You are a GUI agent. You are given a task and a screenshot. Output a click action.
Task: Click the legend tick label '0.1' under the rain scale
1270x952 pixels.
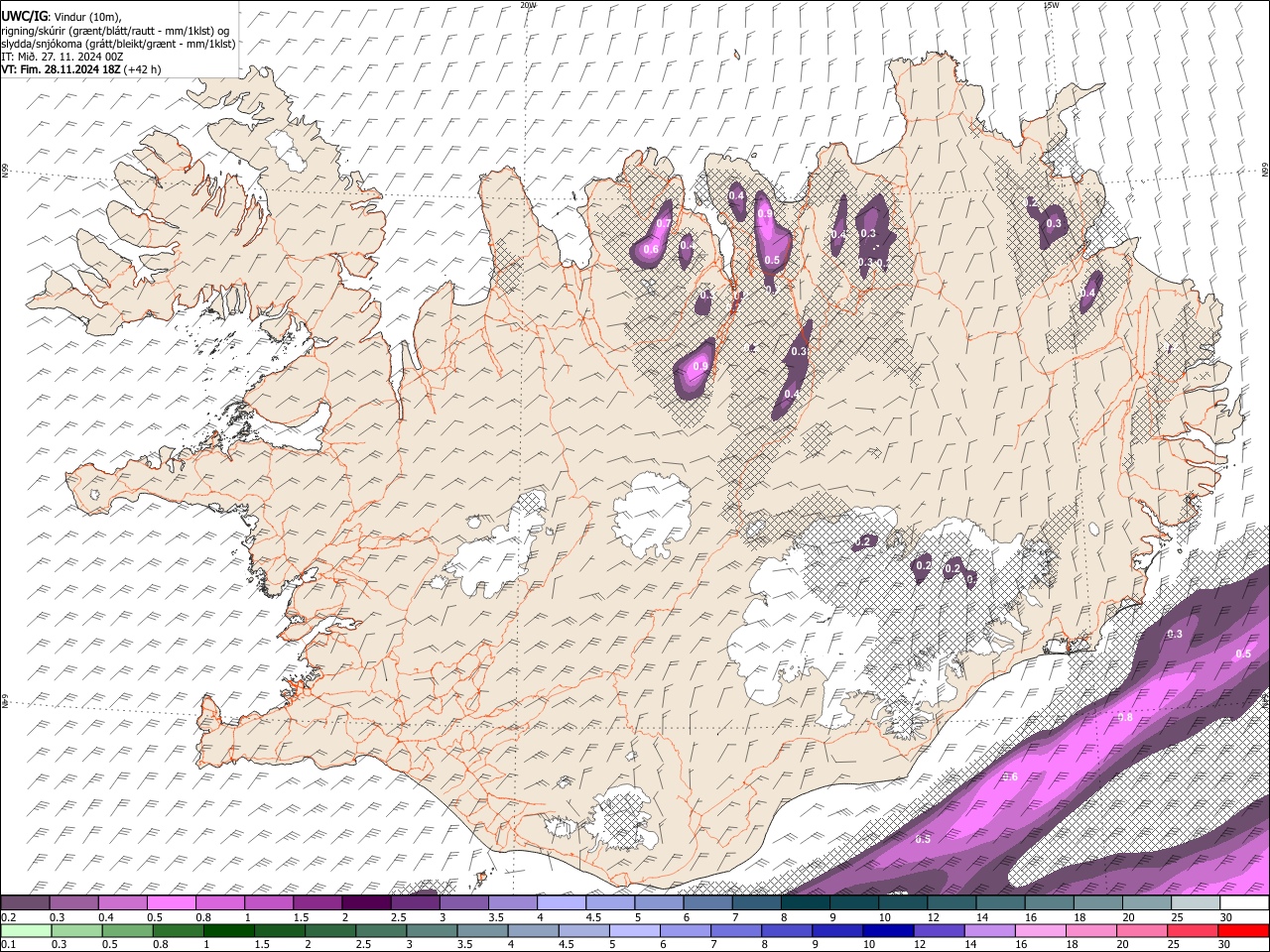click(8, 945)
